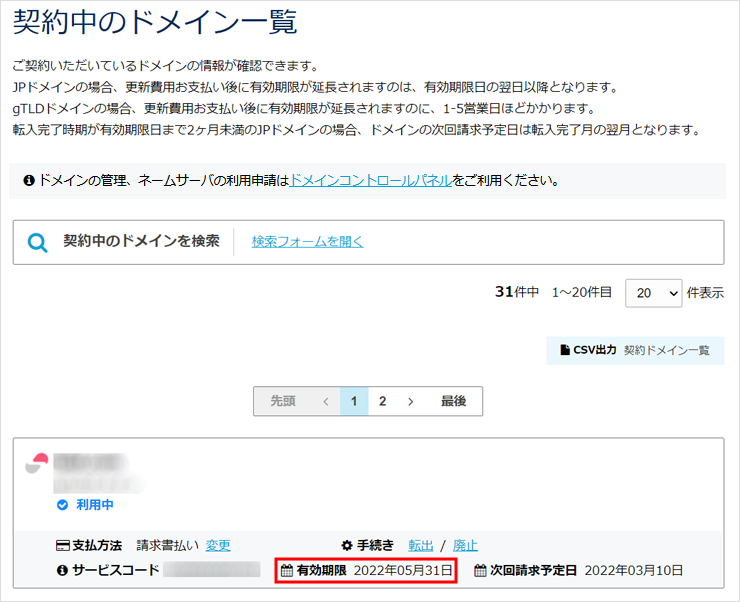The image size is (740, 602).
Task: Click the blurred domain name in the card
Action: [x=98, y=473]
